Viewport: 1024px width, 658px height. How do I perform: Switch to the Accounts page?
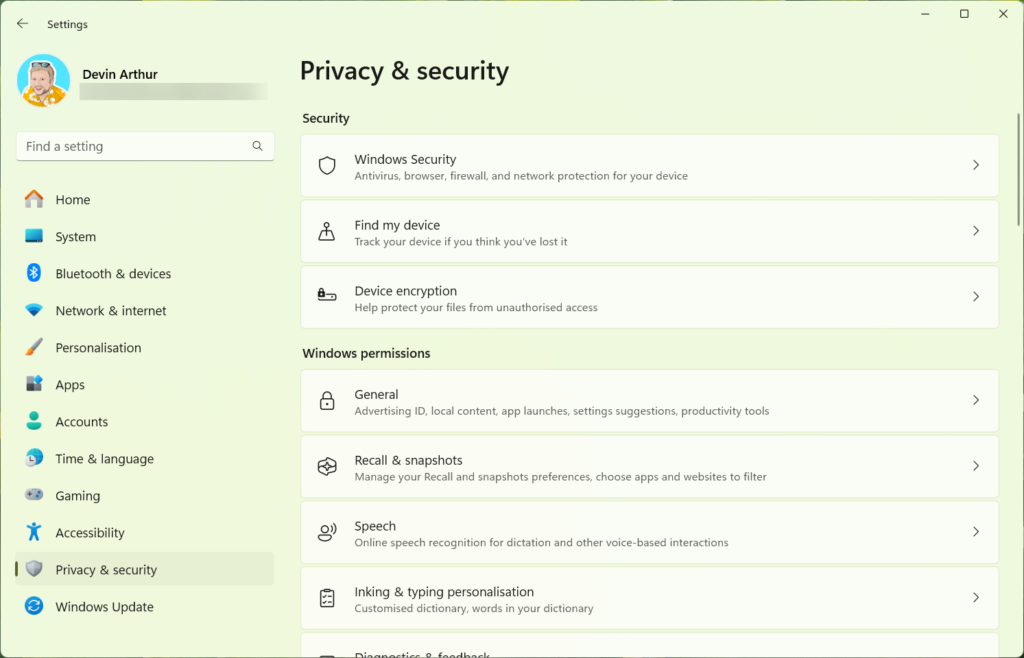tap(81, 422)
